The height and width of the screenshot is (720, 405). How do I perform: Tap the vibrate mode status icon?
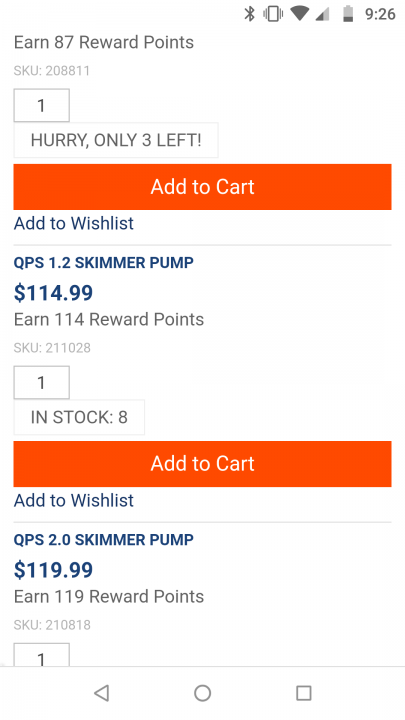(273, 14)
